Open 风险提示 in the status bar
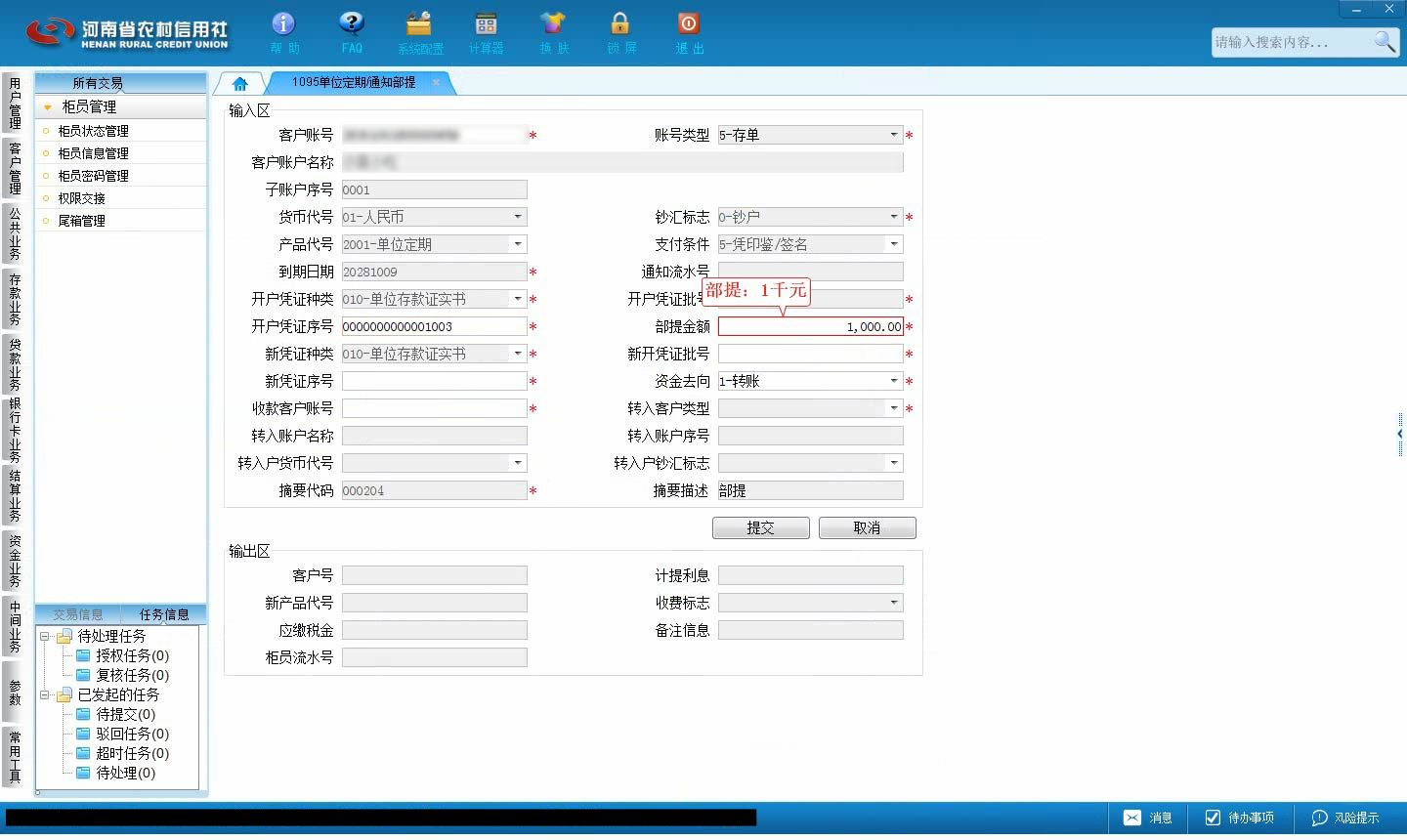1407x840 pixels. (1345, 818)
